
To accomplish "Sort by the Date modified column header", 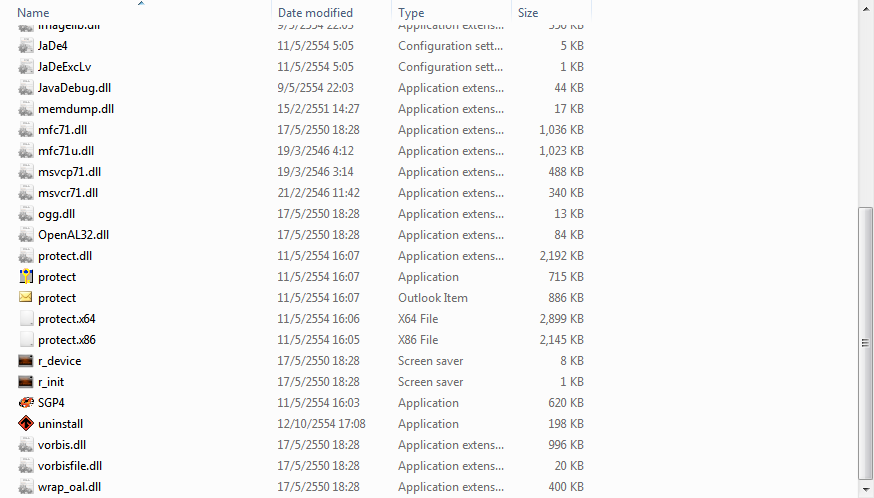I will point(315,13).
